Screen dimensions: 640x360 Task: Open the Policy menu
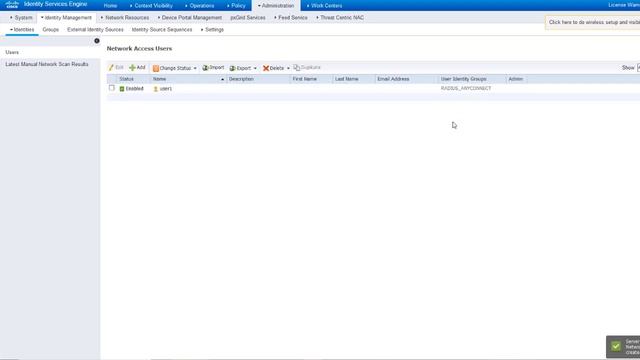236,6
